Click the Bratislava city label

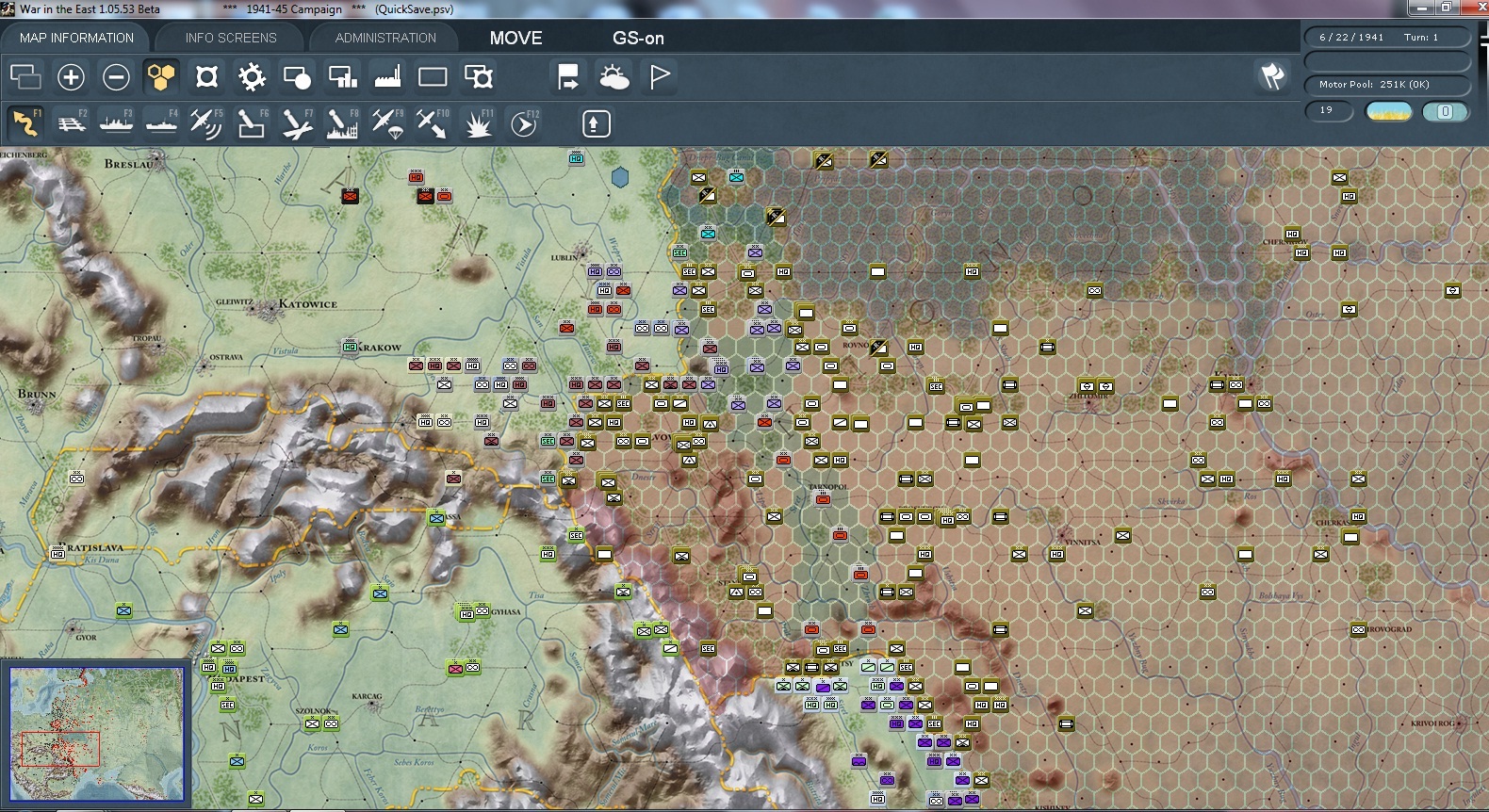pos(95,547)
